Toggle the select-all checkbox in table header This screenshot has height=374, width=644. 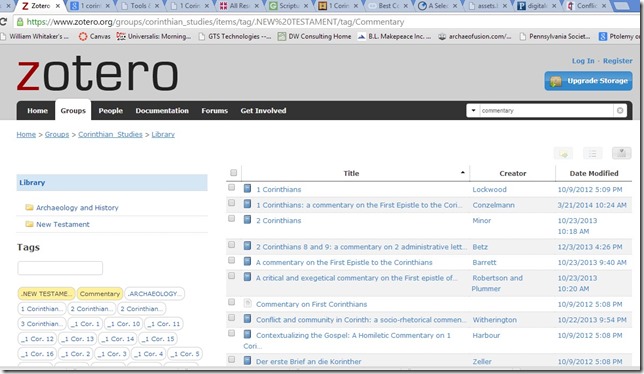coord(233,173)
